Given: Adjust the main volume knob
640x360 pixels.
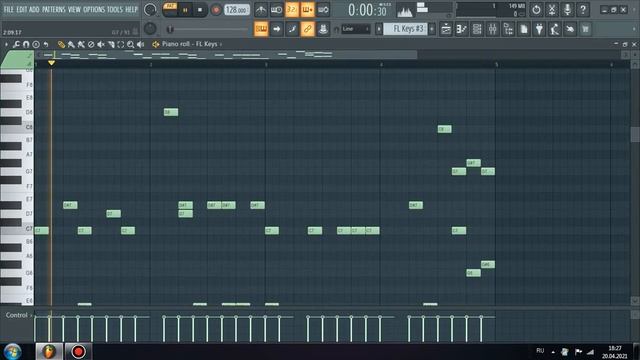Looking at the screenshot, I should (150, 9).
